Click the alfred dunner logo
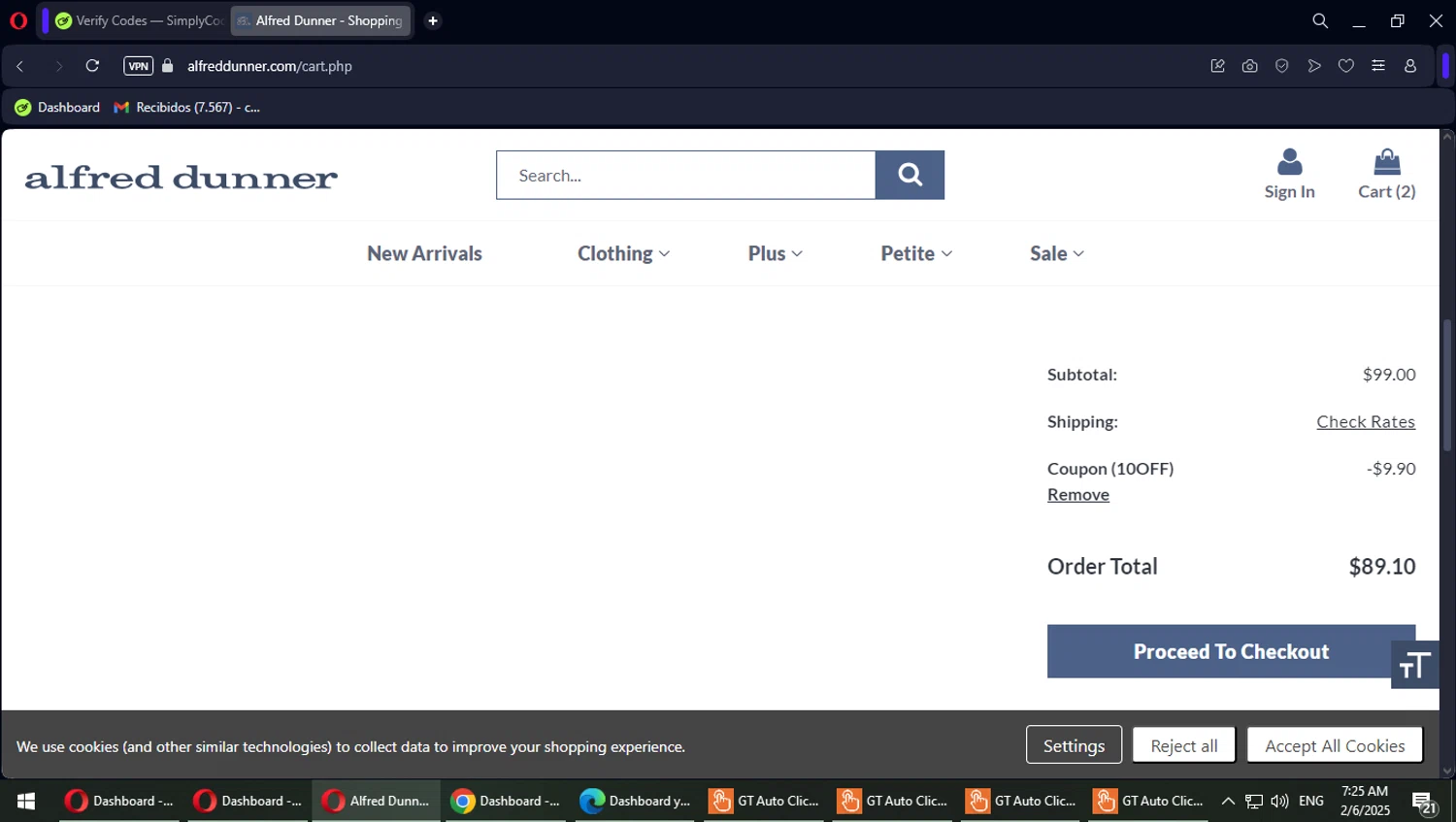Viewport: 1456px width, 822px height. click(x=182, y=177)
